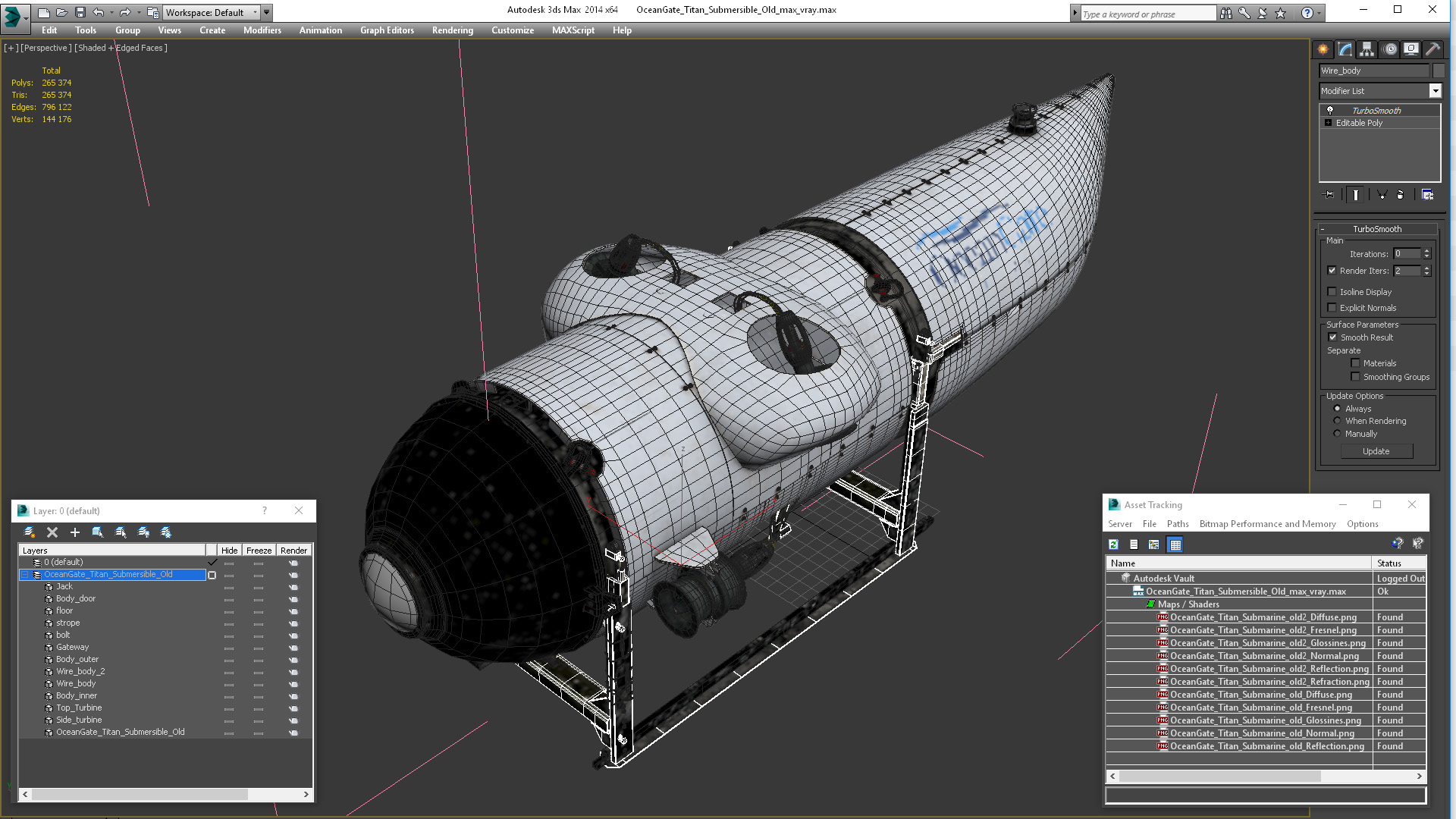This screenshot has width=1456, height=819.
Task: Click the TurboSmooth Update button
Action: point(1376,451)
